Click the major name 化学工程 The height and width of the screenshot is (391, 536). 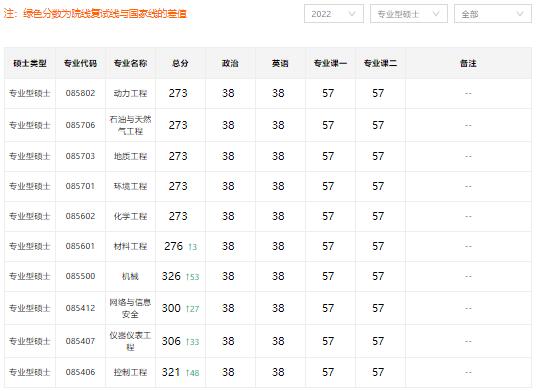pos(131,216)
